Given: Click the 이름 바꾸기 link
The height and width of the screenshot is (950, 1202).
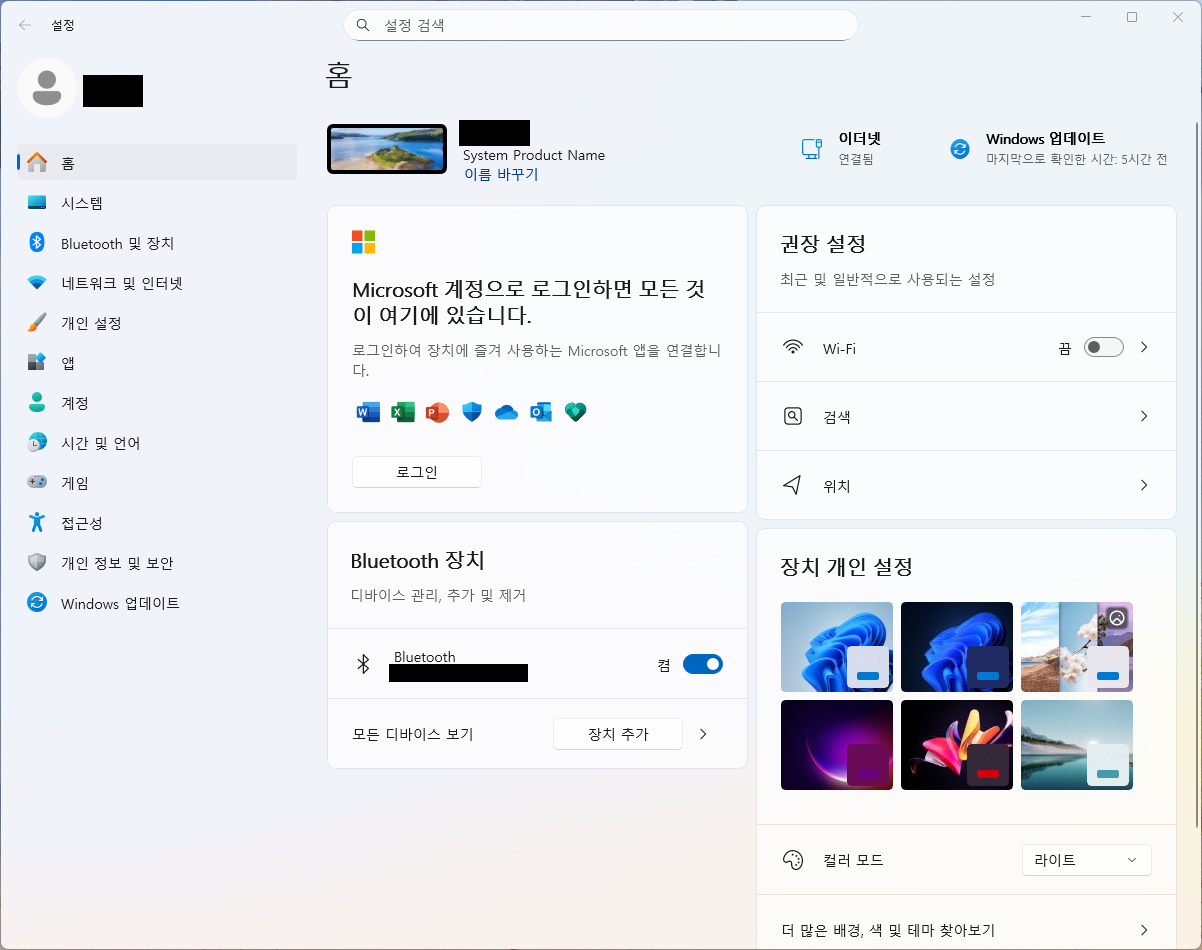Looking at the screenshot, I should (501, 174).
